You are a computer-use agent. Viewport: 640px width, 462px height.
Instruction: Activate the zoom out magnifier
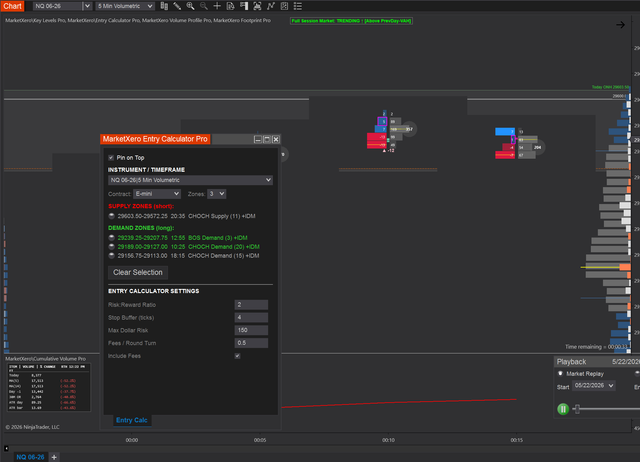tap(204, 6)
